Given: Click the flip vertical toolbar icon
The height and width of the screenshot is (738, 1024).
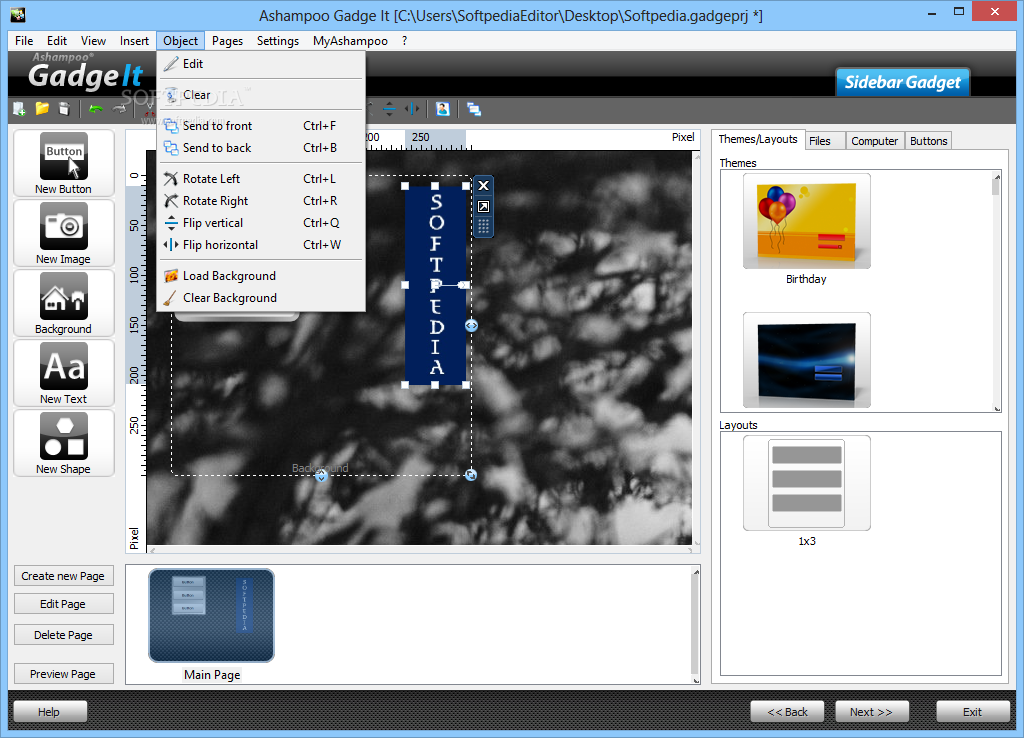Looking at the screenshot, I should (389, 109).
